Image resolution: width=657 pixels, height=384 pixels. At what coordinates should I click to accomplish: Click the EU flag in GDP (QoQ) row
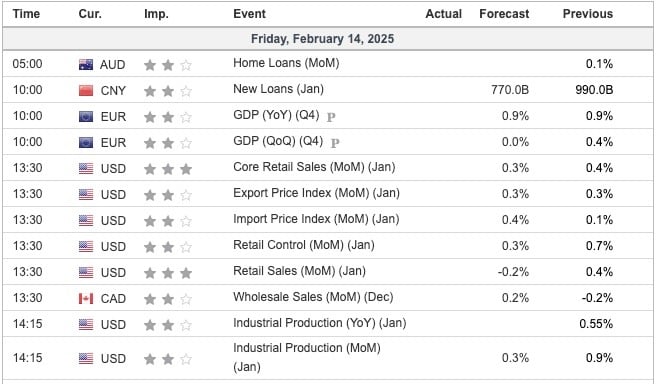tap(86, 143)
